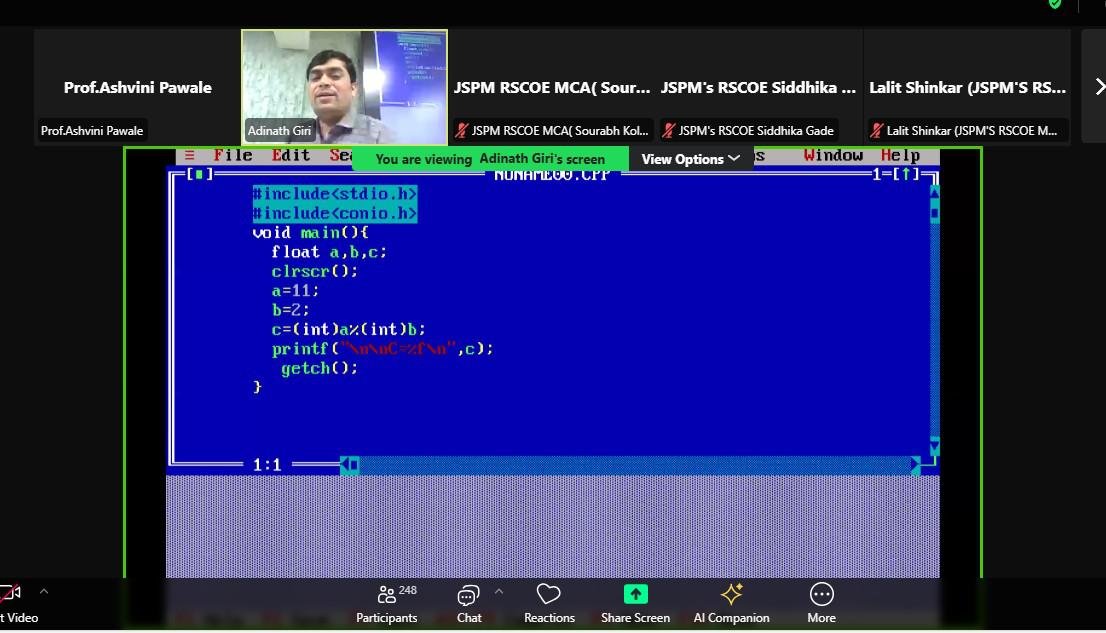Screen dimensions: 1106x633
Task: Click the 'b=2;' line
Action: coord(291,310)
